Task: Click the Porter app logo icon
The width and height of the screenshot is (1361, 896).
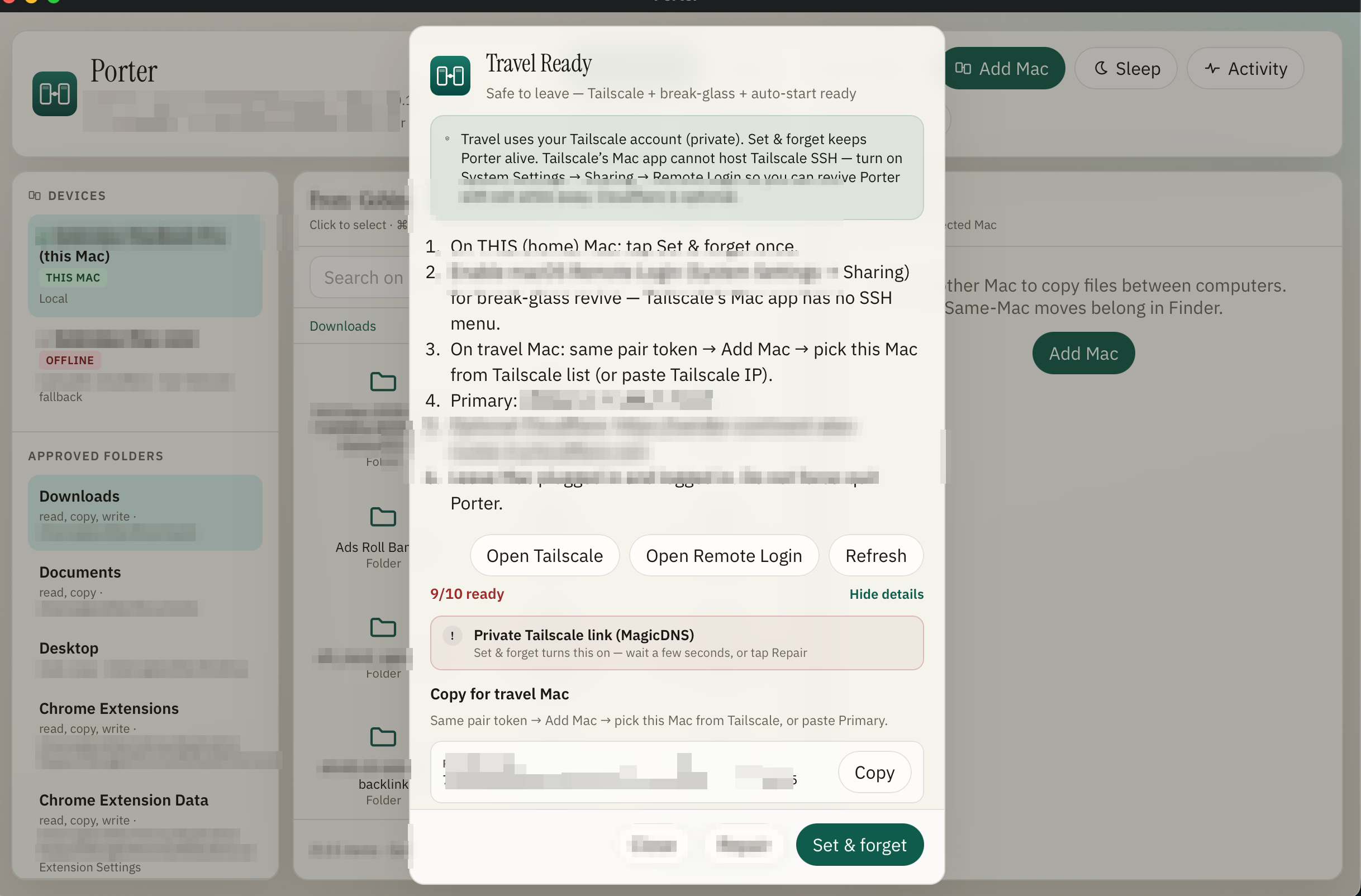Action: click(x=54, y=93)
